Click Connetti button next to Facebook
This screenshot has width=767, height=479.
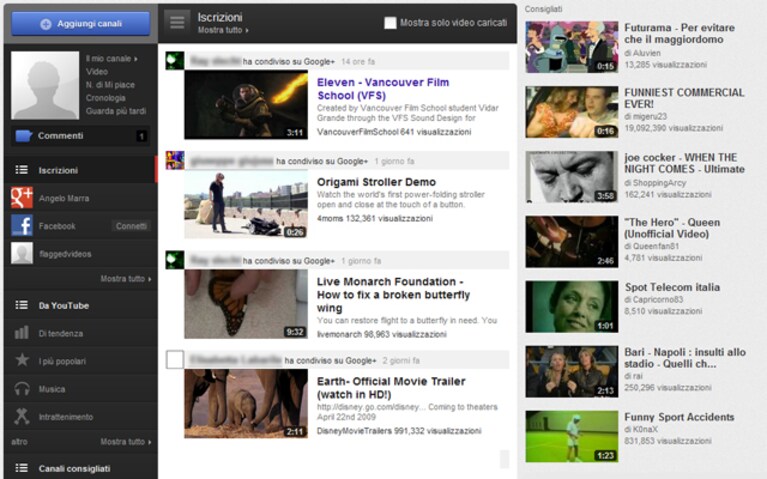click(131, 226)
